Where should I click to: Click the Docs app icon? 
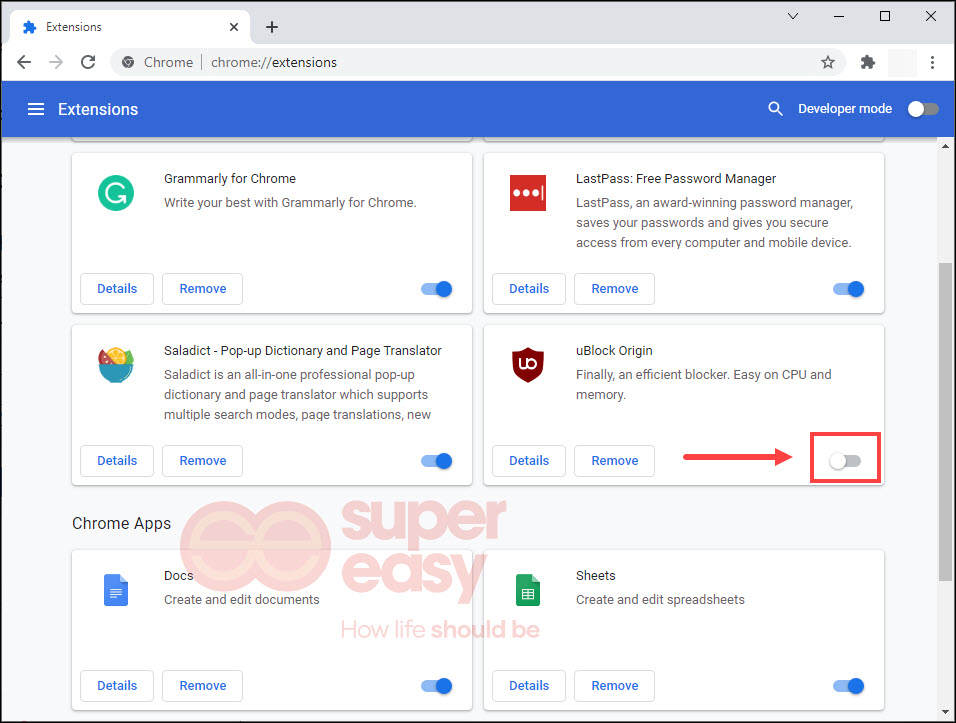pos(116,589)
